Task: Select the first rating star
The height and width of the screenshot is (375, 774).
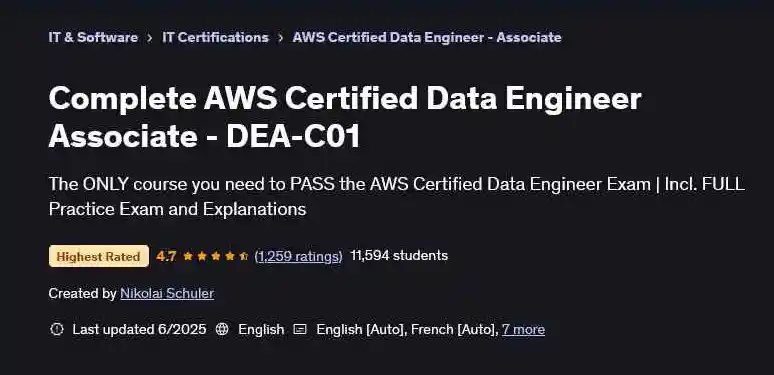Action: [x=188, y=256]
